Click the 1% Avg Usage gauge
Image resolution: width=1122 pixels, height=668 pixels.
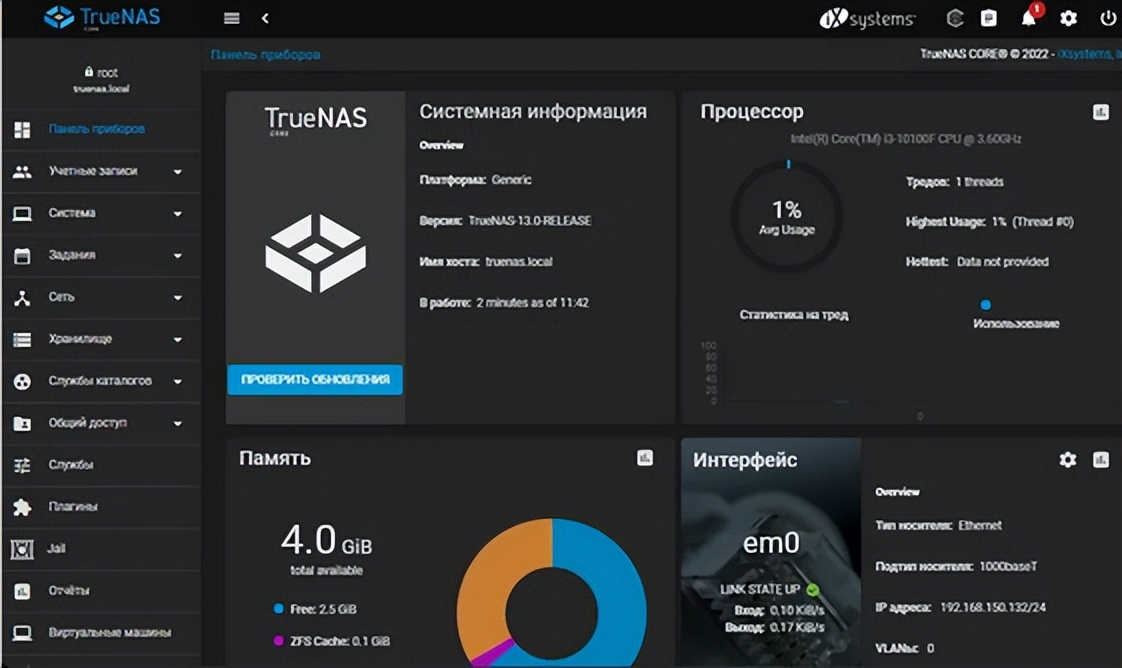pos(786,217)
